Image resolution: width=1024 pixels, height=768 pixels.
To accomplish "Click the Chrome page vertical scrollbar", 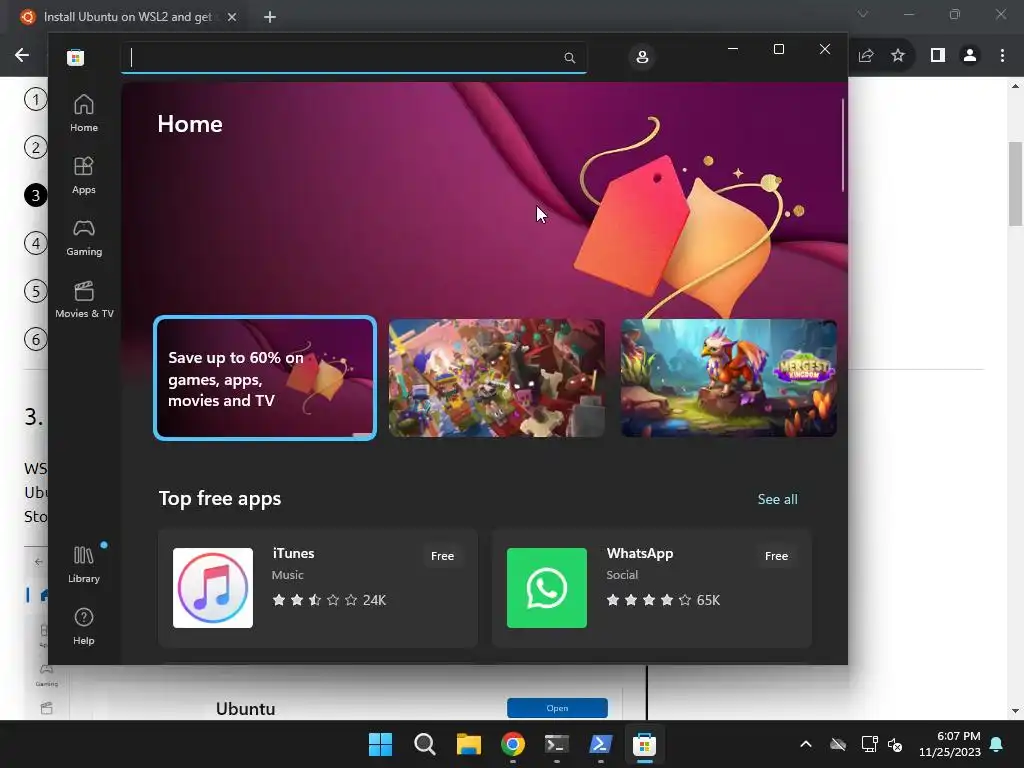I will click(x=1015, y=184).
